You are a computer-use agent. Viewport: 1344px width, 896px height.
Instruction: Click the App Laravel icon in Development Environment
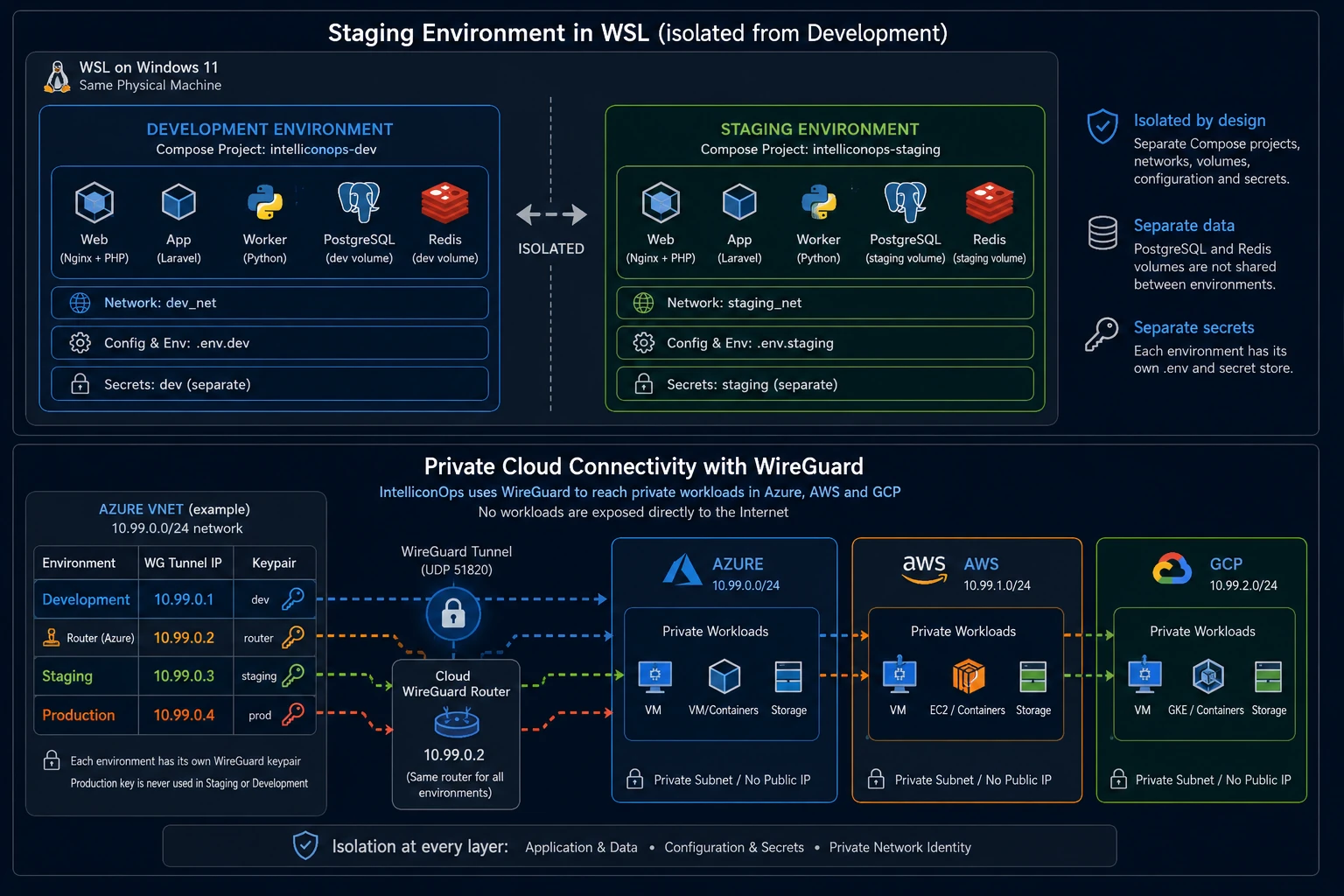(178, 202)
